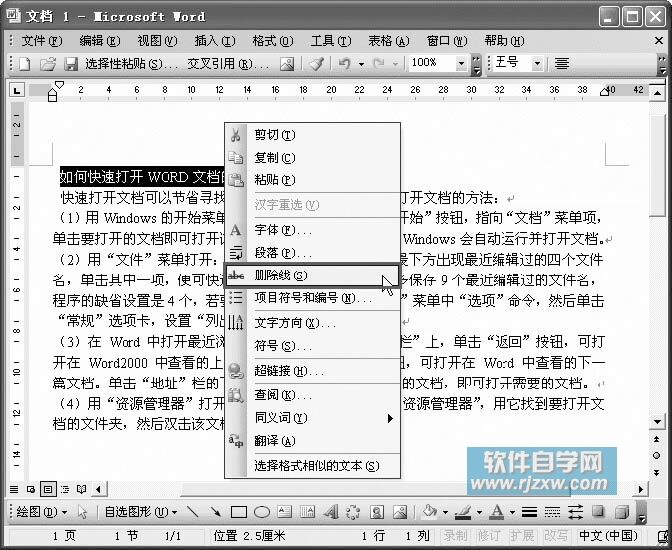Click the horizontal scrollbar right arrow
Screen dimensions: 672x550
tap(641, 489)
